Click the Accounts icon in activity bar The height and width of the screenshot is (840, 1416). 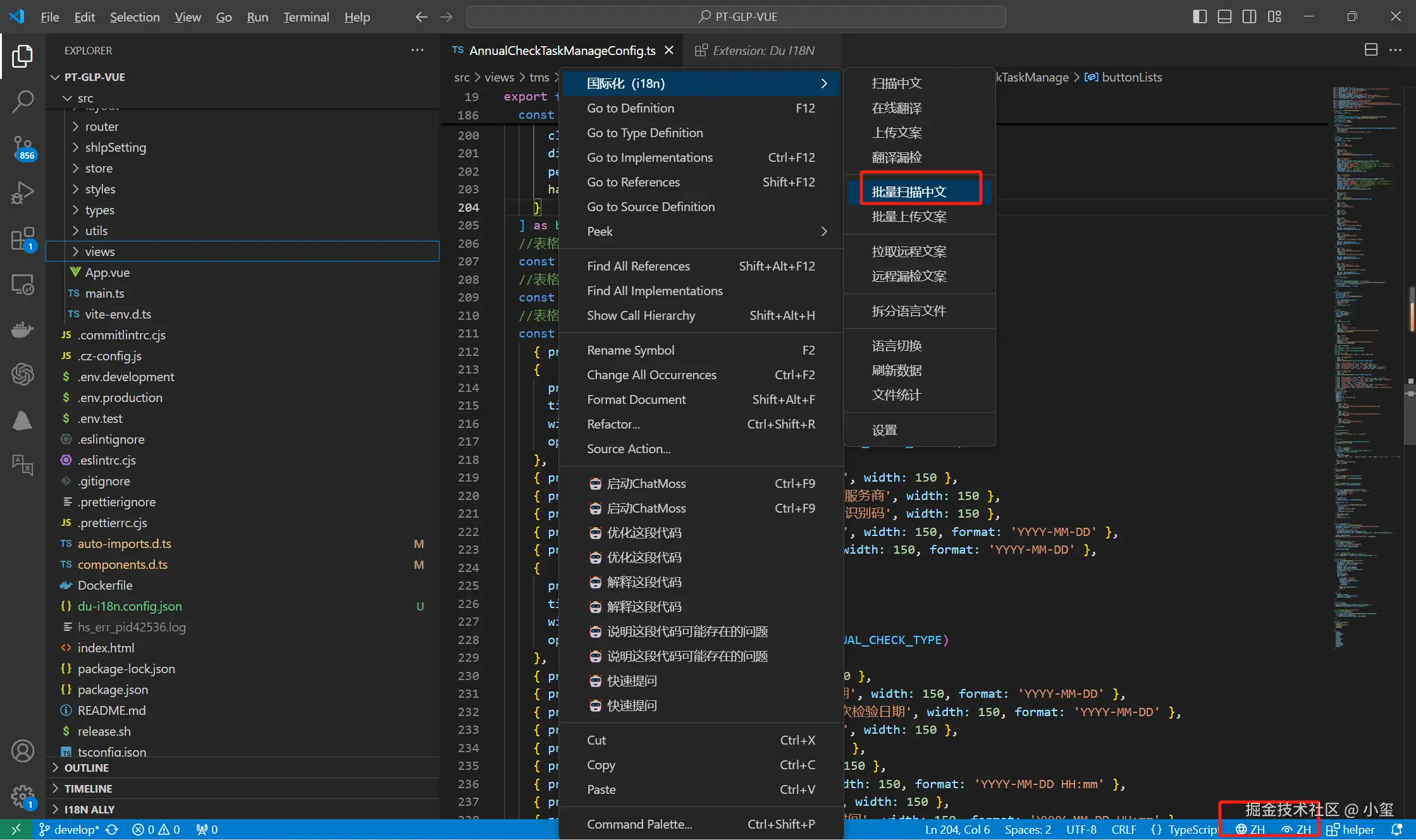[23, 751]
